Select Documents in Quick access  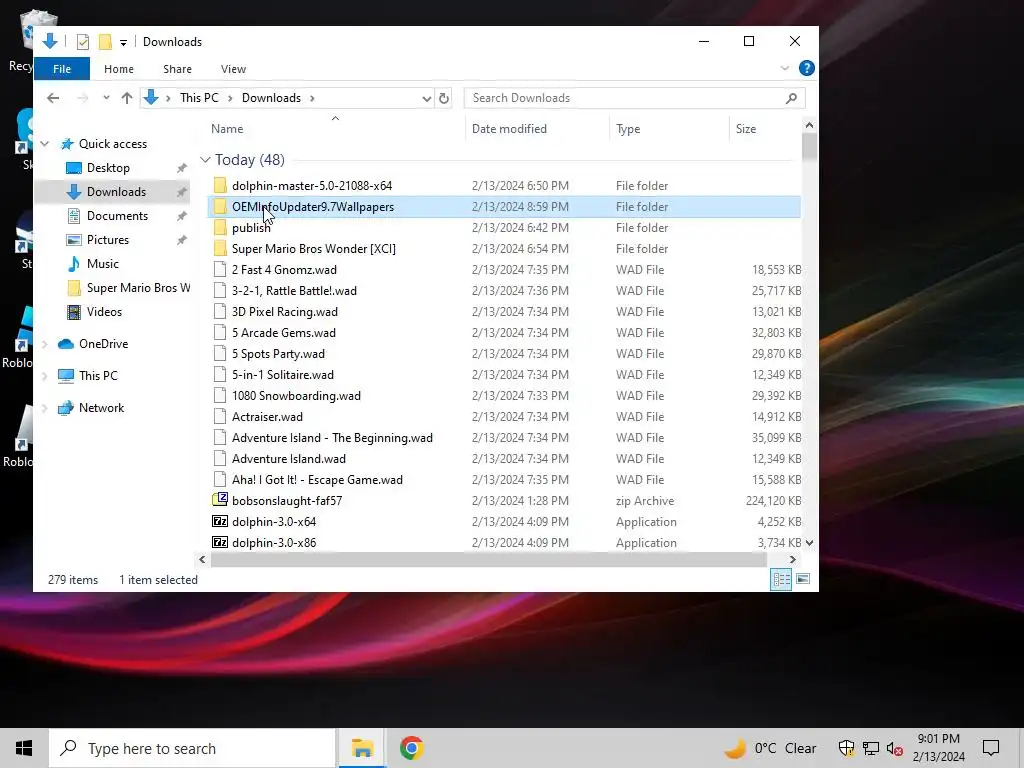click(117, 216)
